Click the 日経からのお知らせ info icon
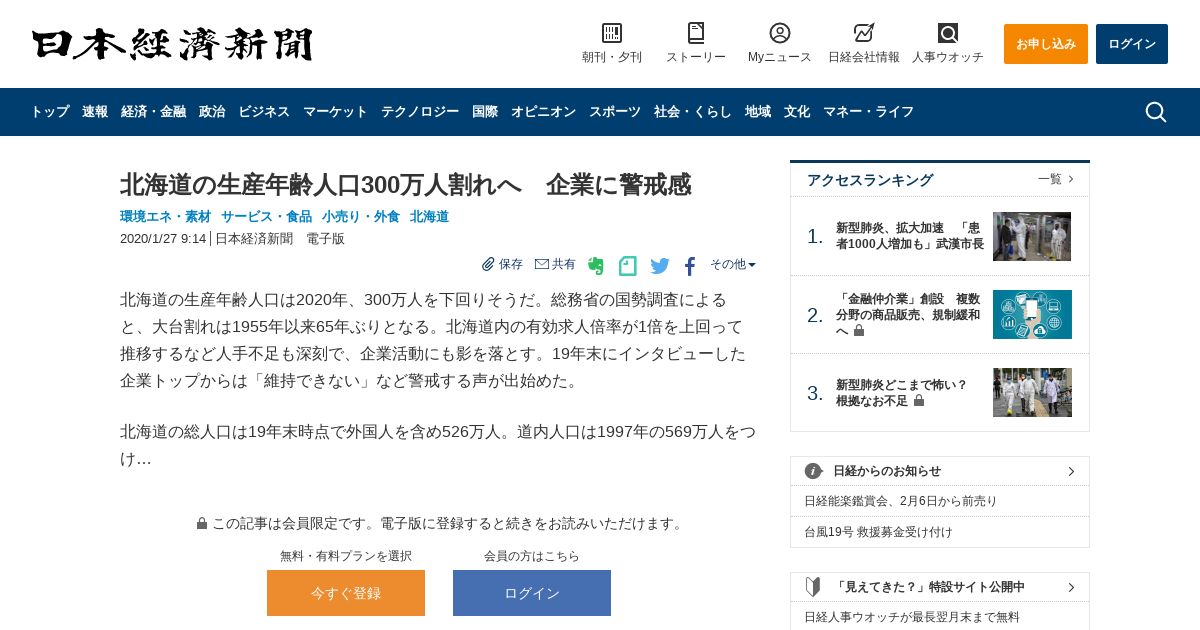This screenshot has width=1200, height=630. pos(813,471)
